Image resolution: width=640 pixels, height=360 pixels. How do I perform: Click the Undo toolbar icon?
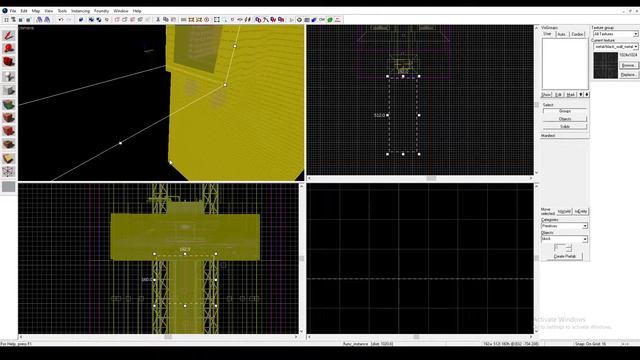coord(61,20)
